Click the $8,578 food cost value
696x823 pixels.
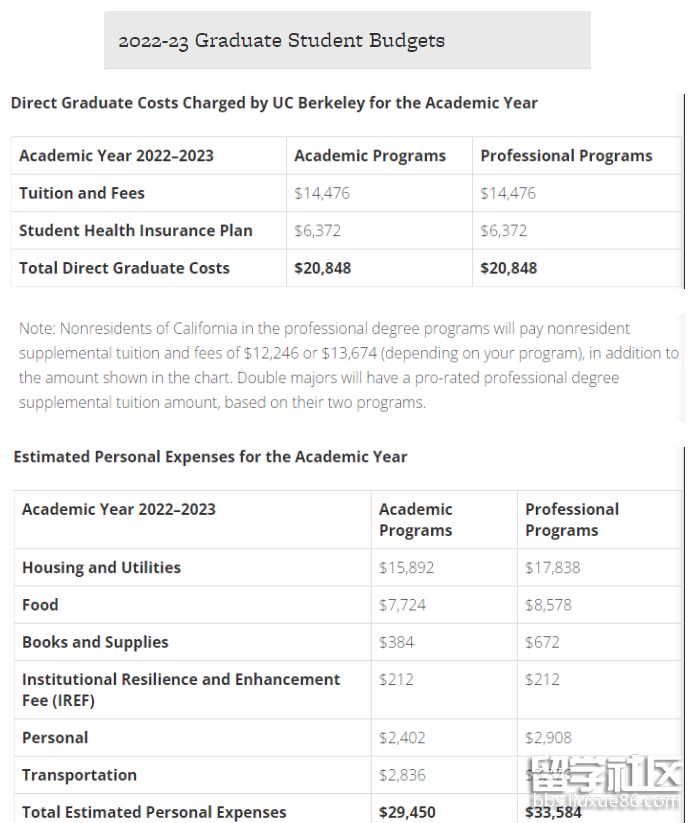click(x=549, y=605)
